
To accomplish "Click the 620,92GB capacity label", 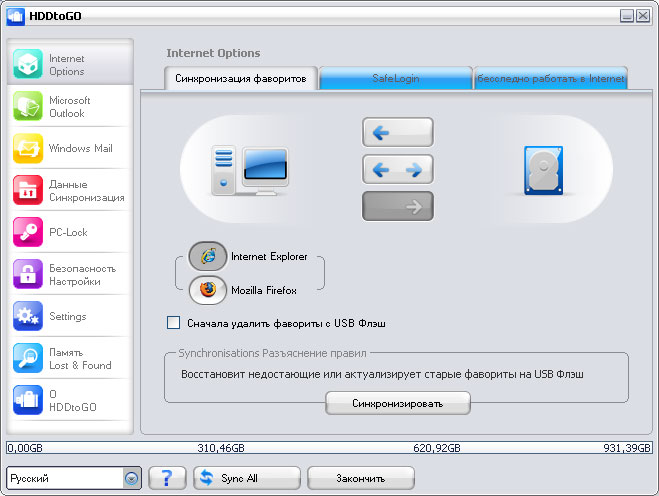I will pos(437,448).
